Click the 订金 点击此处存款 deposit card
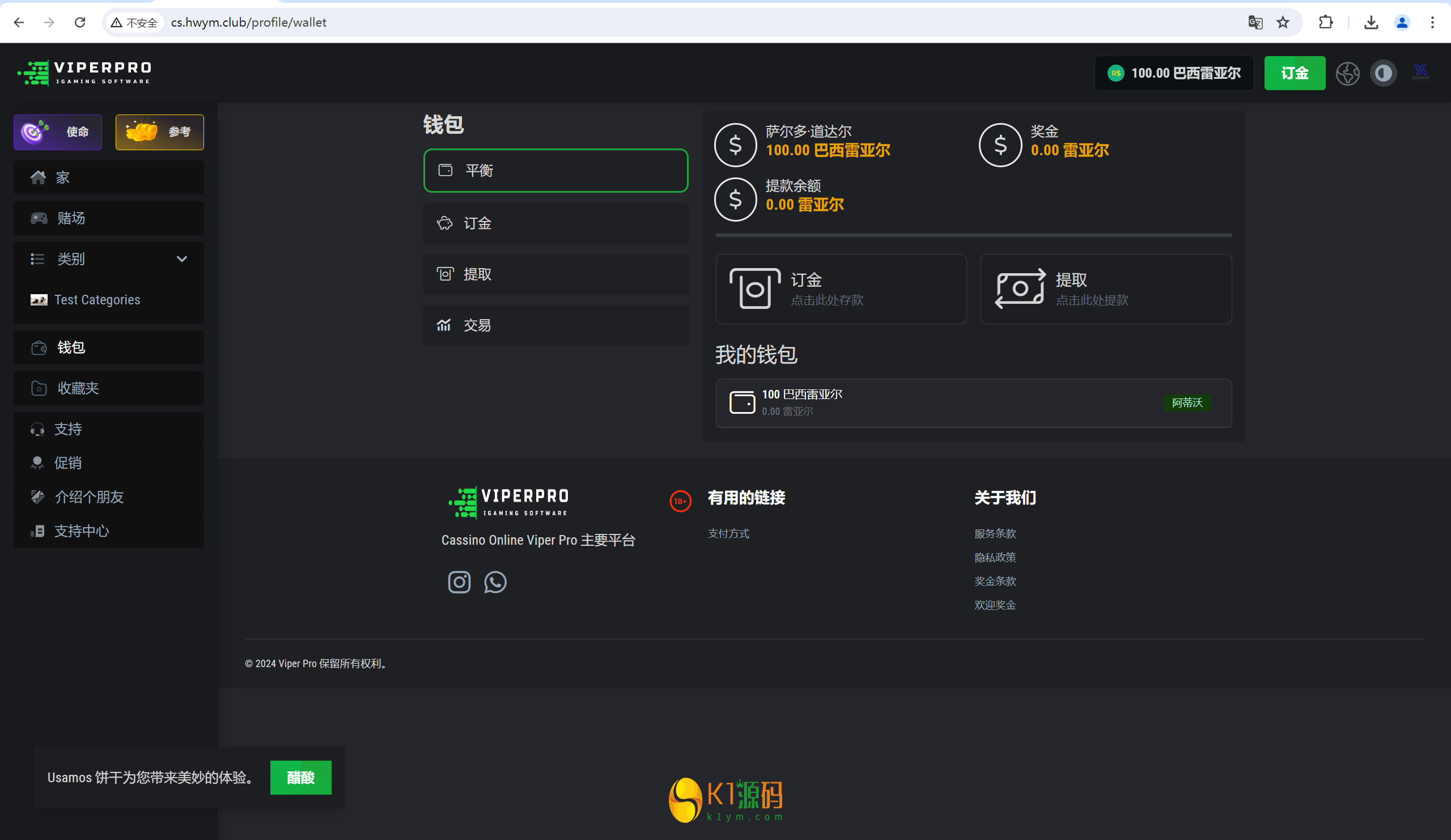 click(x=841, y=289)
